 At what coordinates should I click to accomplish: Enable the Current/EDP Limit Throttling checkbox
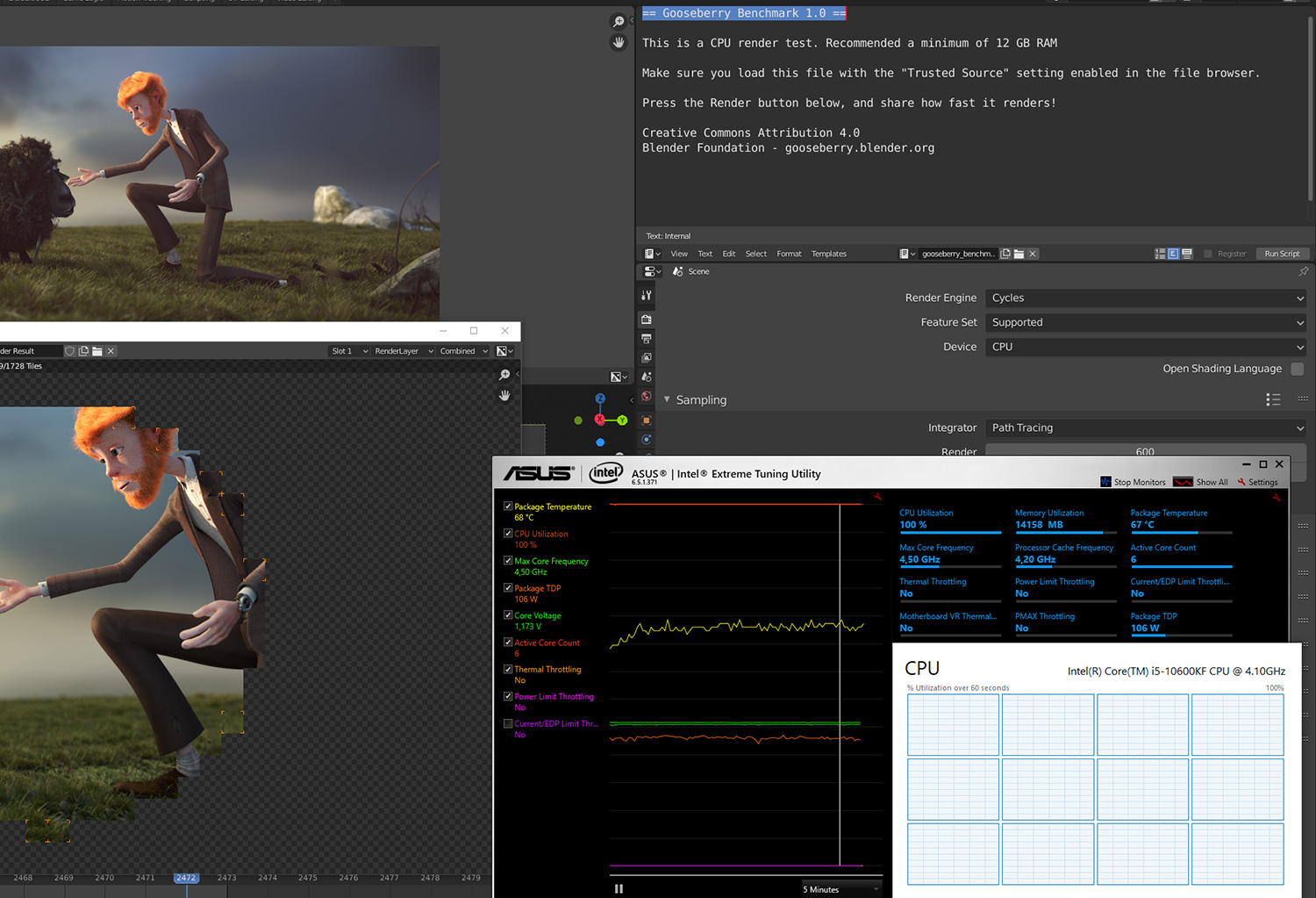[508, 723]
